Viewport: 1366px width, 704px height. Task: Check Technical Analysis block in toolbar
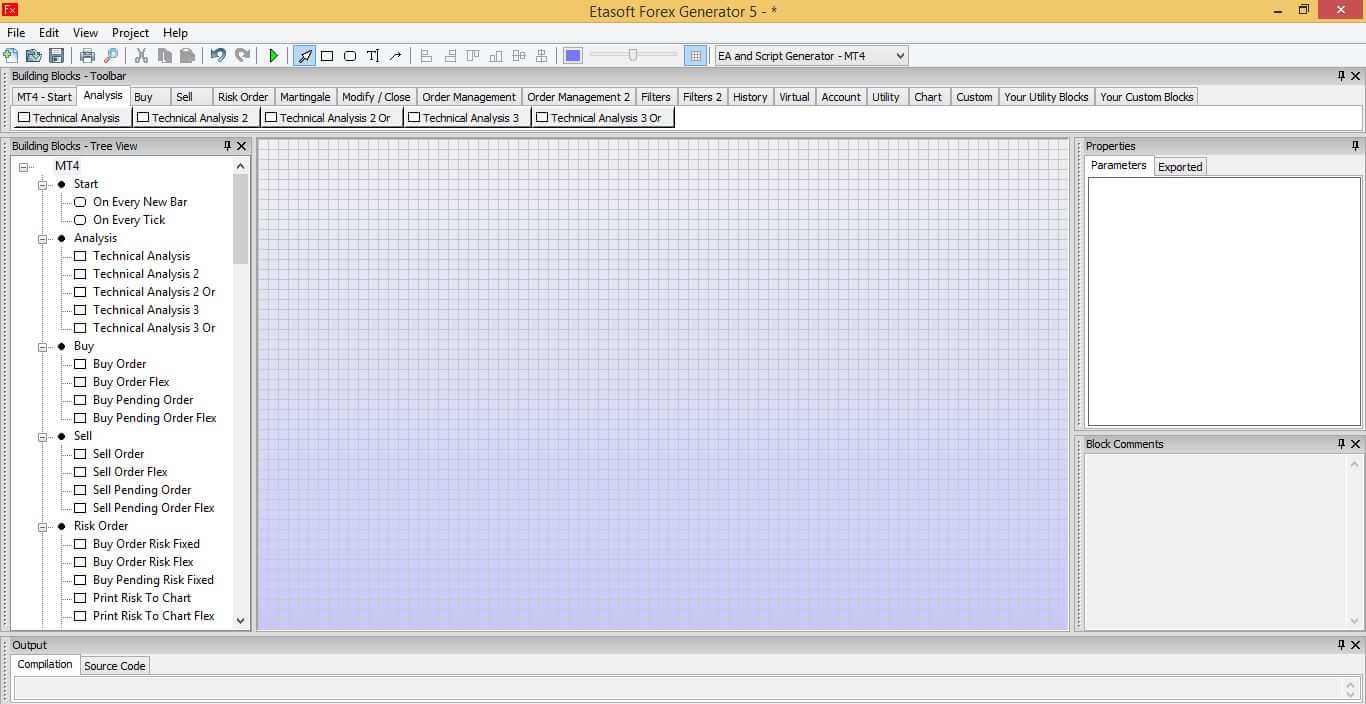point(24,118)
